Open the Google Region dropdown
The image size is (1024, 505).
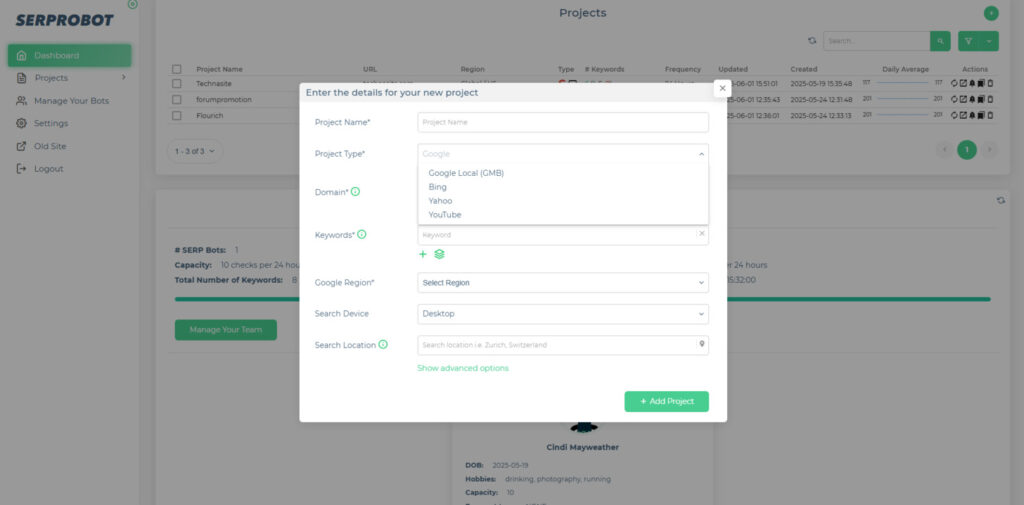click(x=562, y=283)
